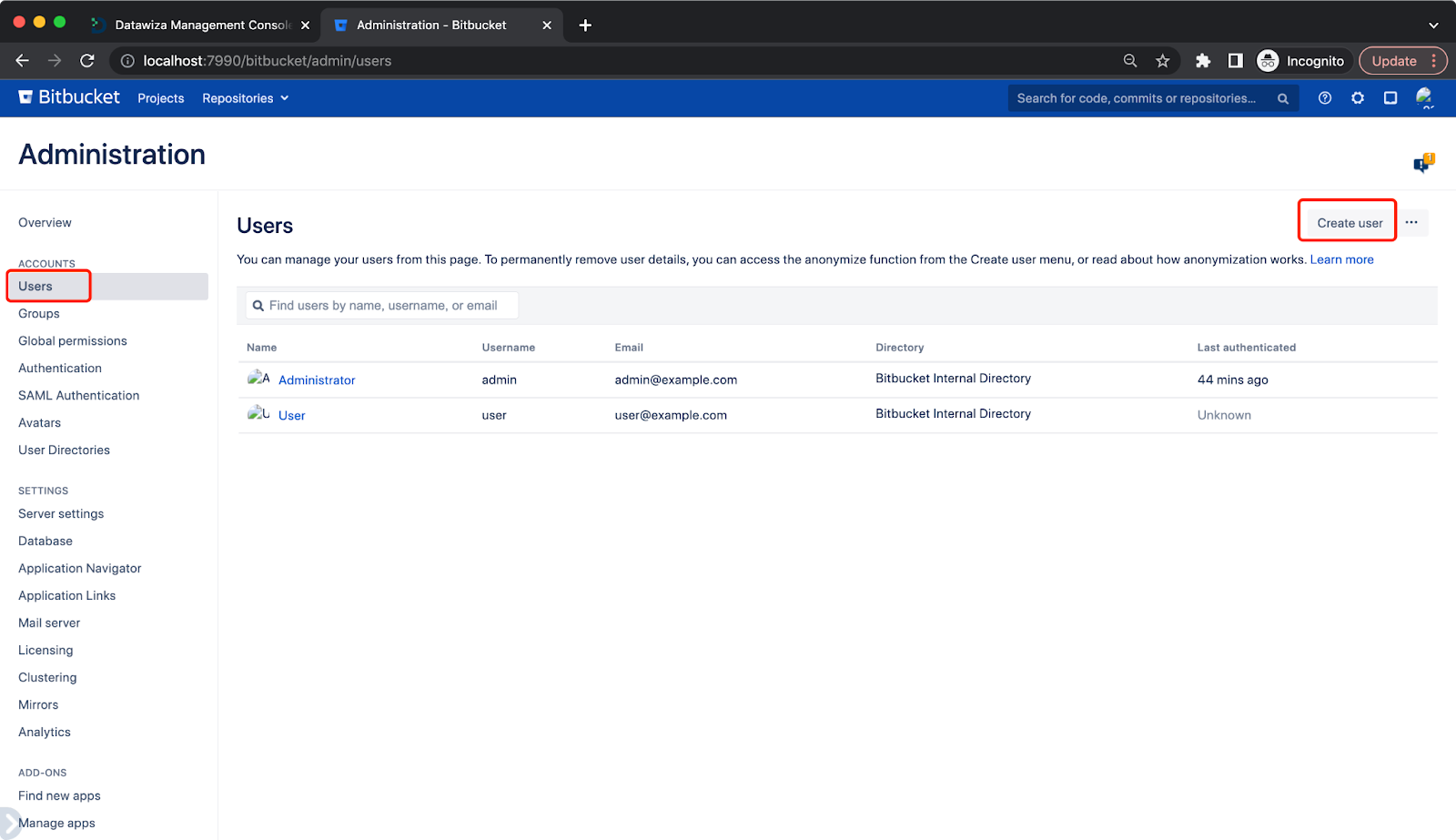
Task: Open Mirrors page
Action: tap(38, 705)
